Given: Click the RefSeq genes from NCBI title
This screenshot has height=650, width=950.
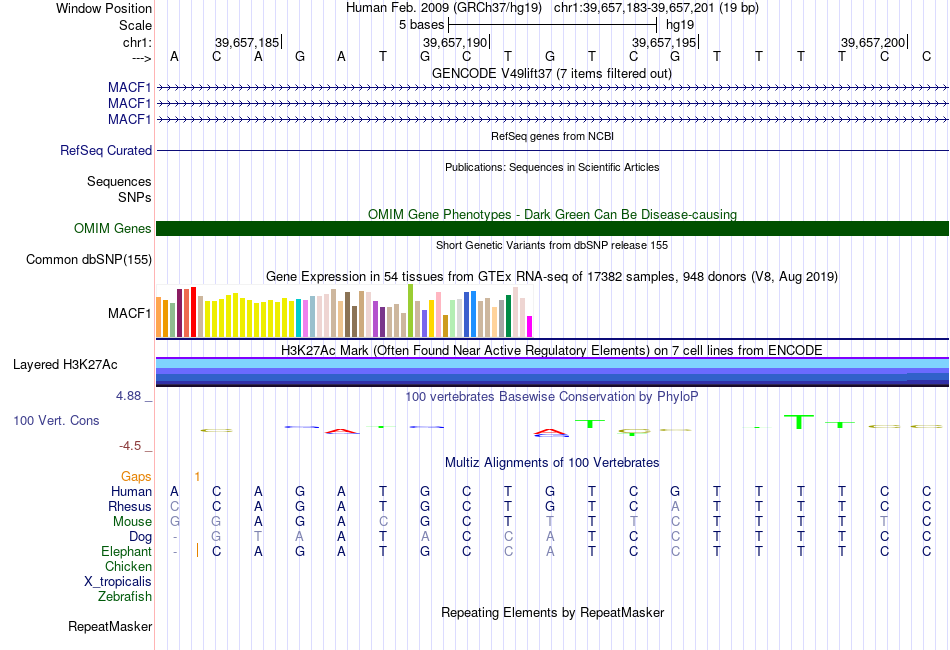Looking at the screenshot, I should [x=552, y=136].
